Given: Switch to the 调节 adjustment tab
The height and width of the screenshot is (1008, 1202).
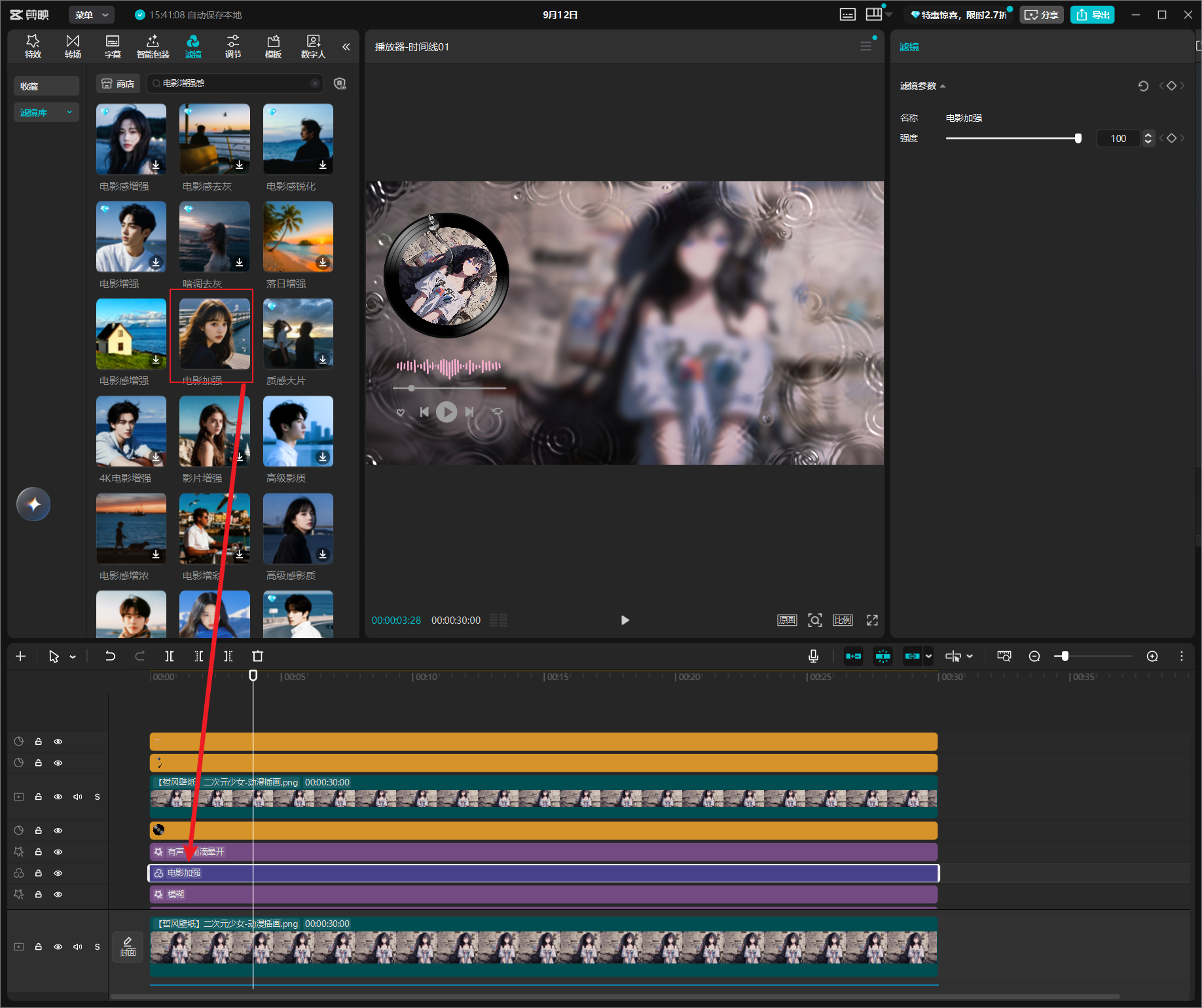Looking at the screenshot, I should (233, 46).
